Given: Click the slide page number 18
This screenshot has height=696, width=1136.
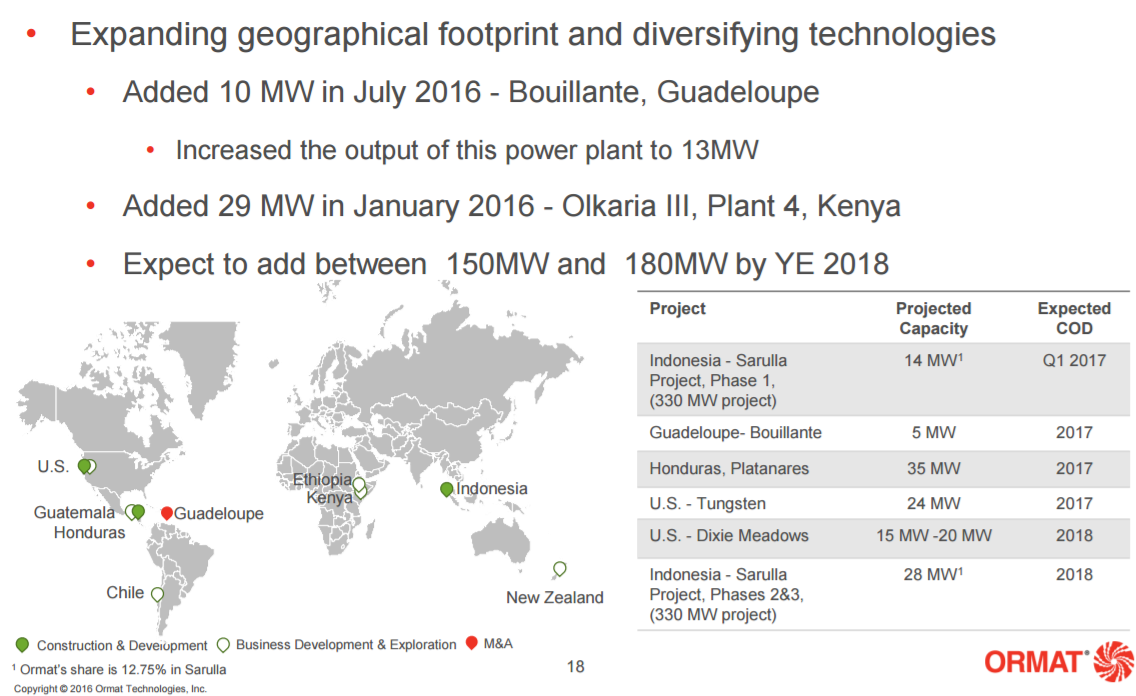Looking at the screenshot, I should click(x=575, y=666).
